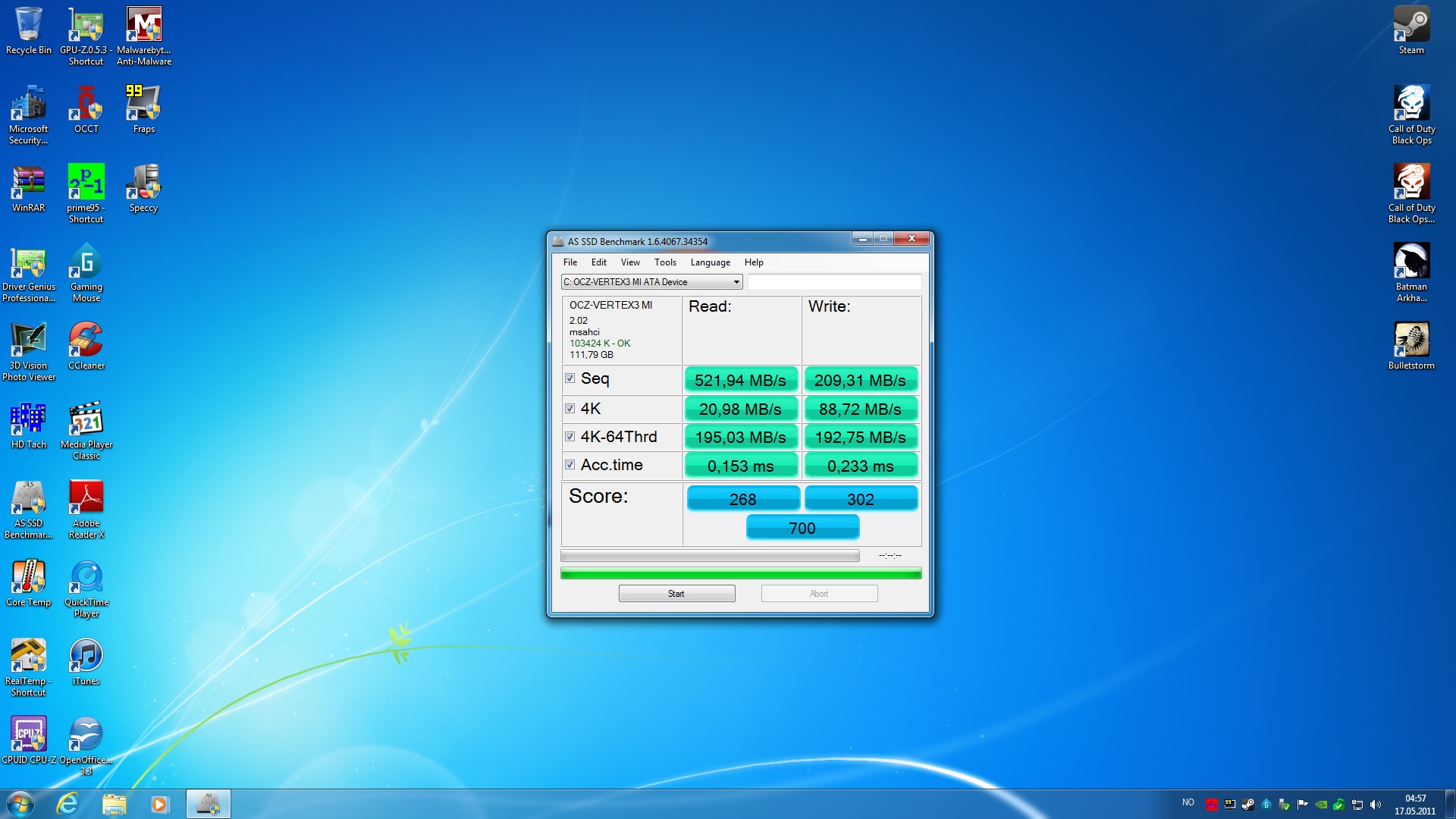Launch RealTemp shortcut icon

tap(29, 667)
